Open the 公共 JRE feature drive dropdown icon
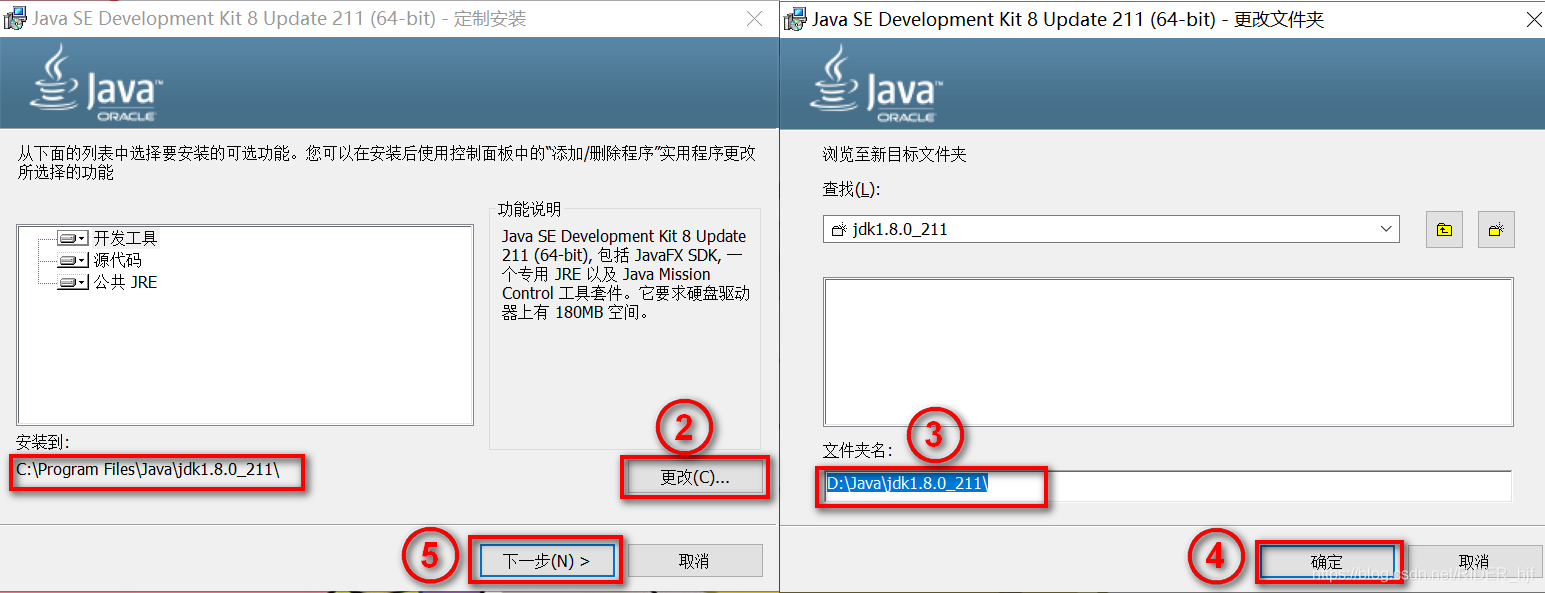 coord(73,283)
